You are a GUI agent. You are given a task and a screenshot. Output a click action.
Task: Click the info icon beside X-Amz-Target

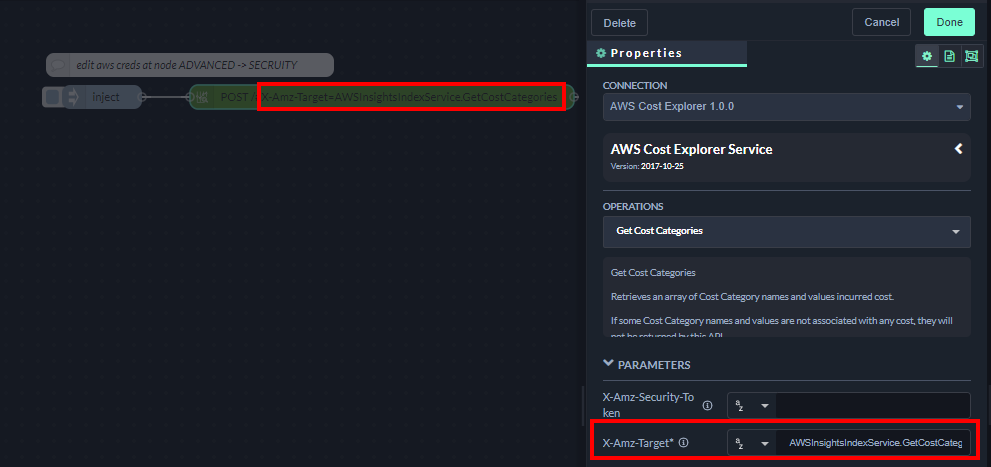pos(684,442)
